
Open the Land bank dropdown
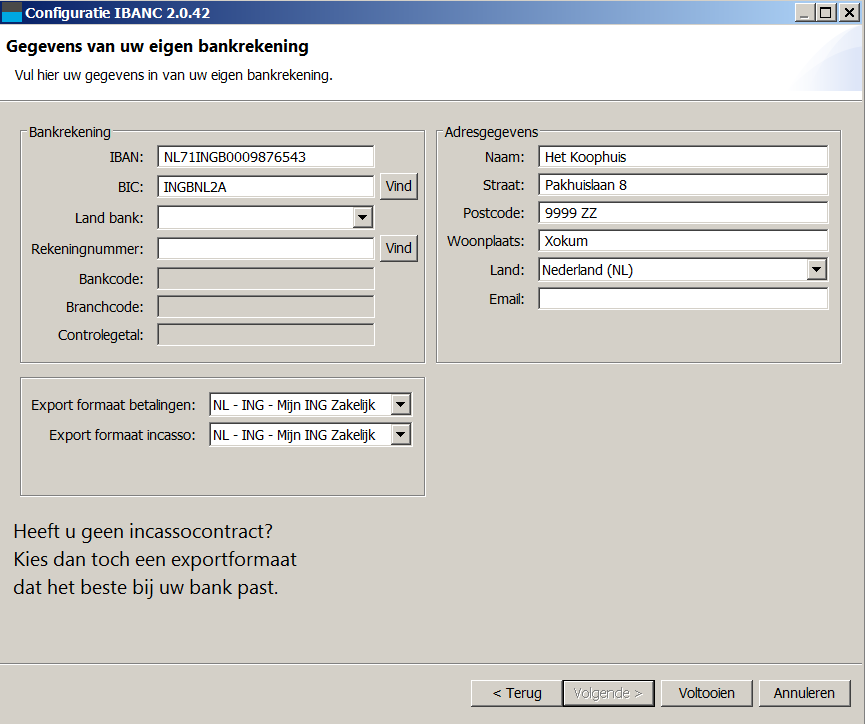tap(362, 218)
